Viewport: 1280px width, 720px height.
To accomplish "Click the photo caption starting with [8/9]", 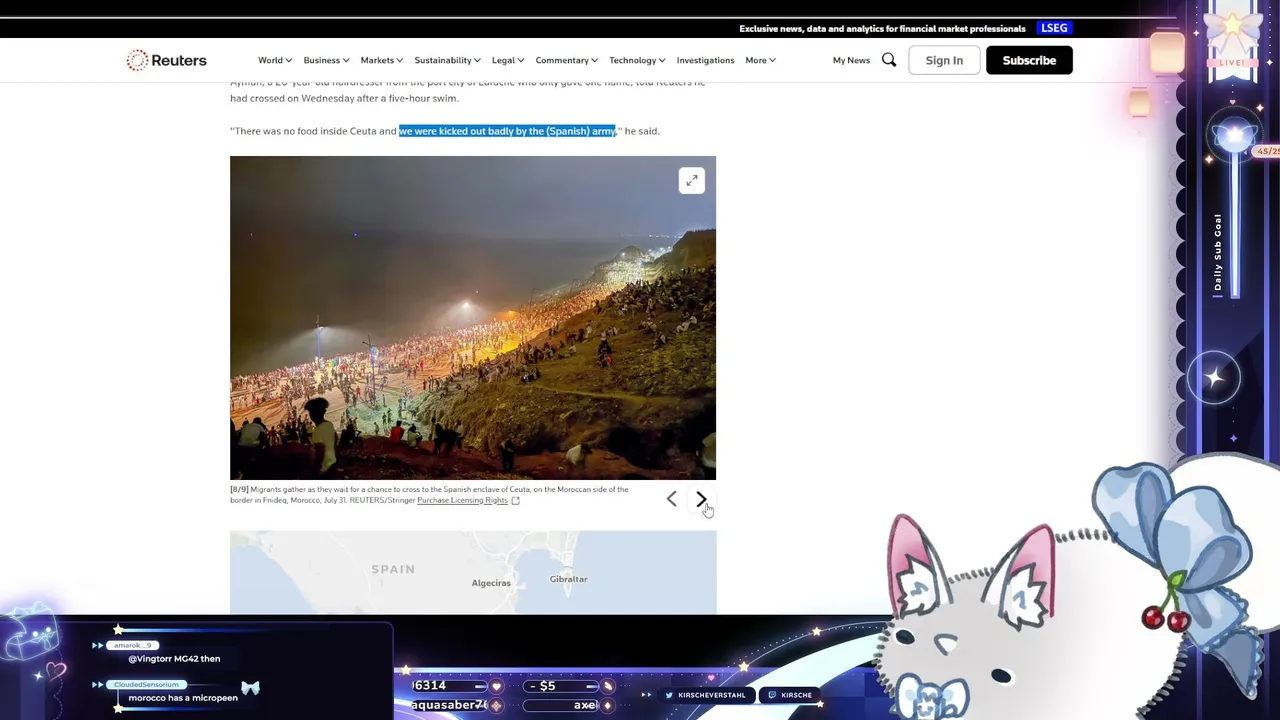I will (x=430, y=495).
